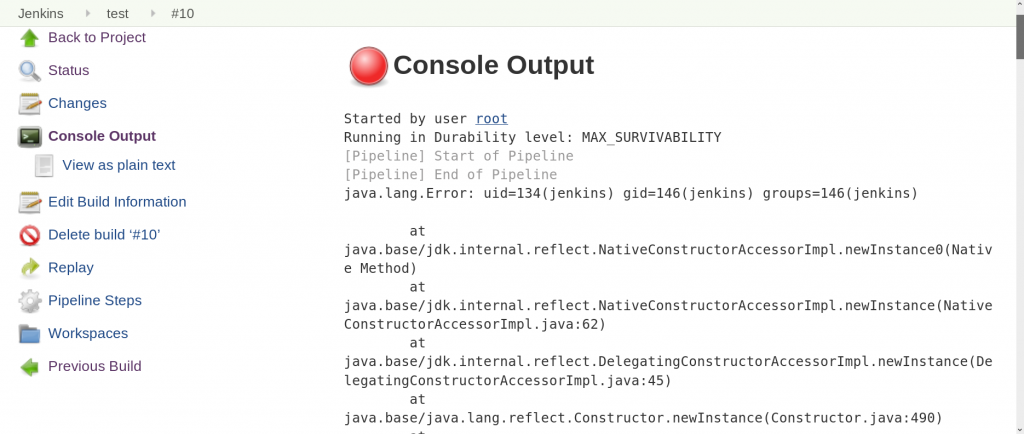Click the green Back to Project arrow icon
The image size is (1024, 434).
tap(29, 39)
